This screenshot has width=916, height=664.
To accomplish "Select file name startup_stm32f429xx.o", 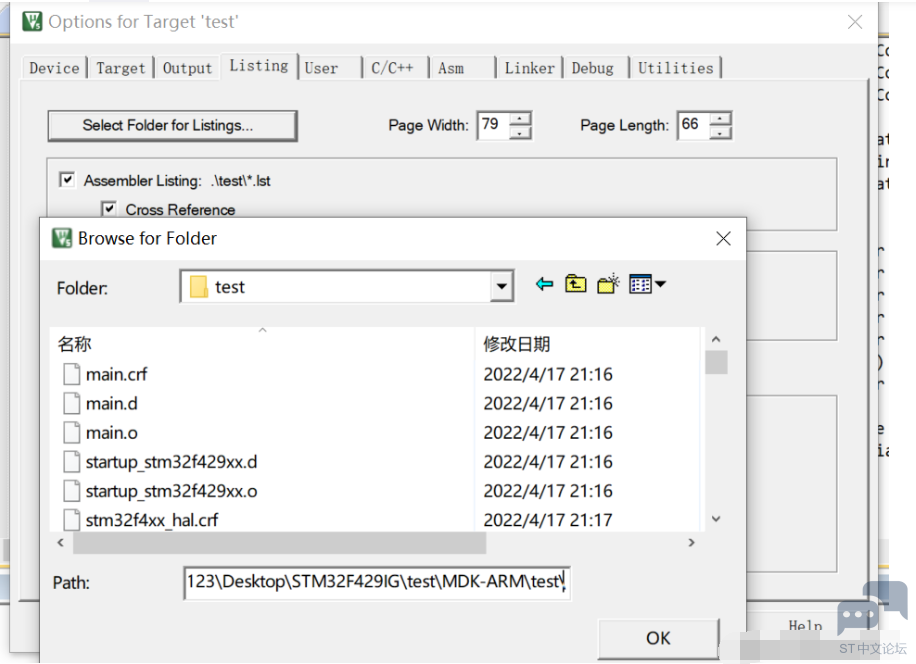I will point(171,491).
